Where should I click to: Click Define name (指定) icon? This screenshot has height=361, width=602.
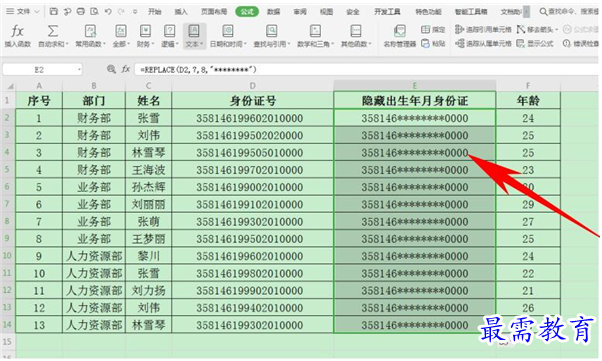click(425, 29)
